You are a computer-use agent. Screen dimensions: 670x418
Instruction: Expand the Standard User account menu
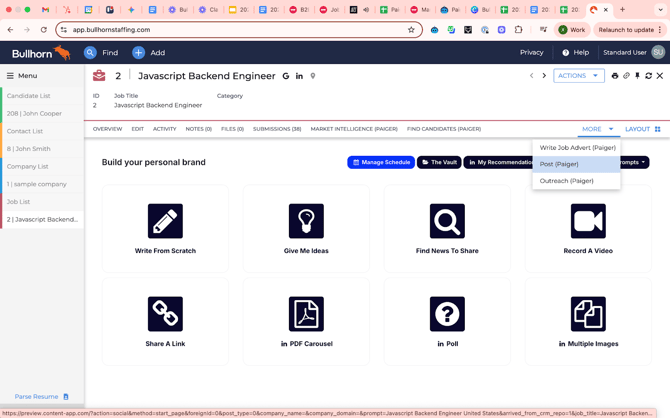pos(632,52)
